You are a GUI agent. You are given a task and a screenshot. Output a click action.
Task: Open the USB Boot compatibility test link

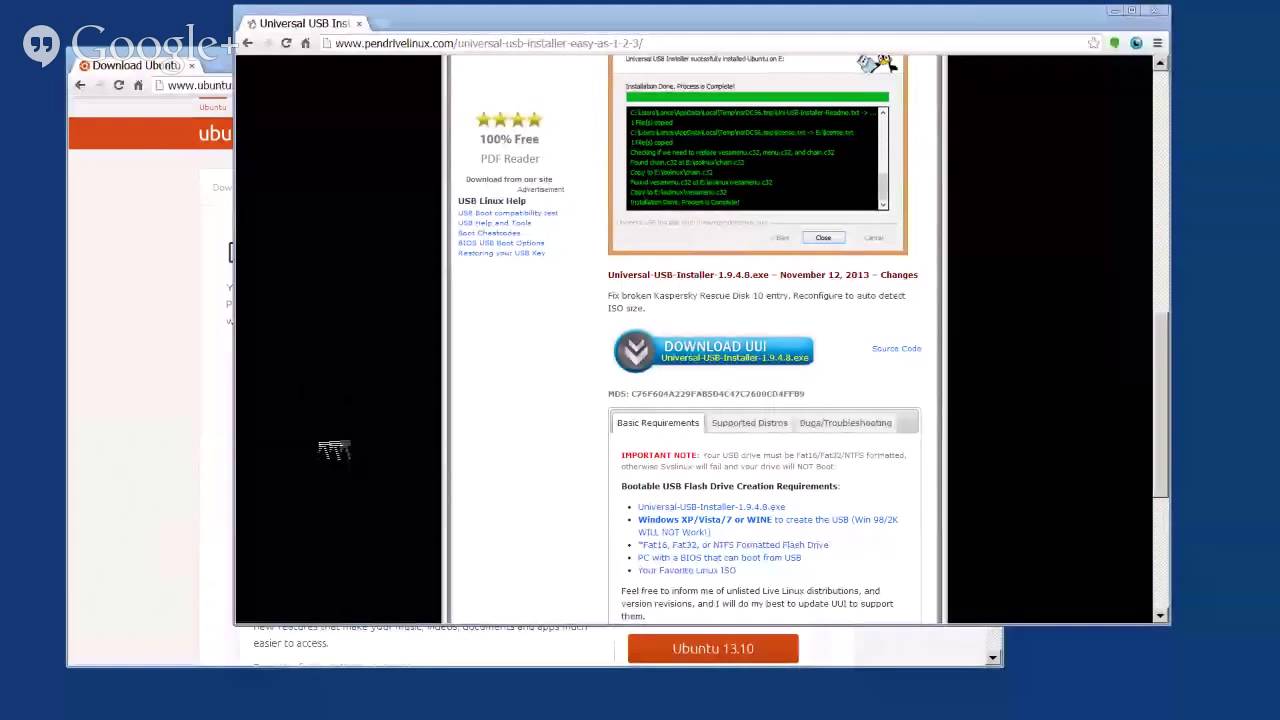pos(508,213)
